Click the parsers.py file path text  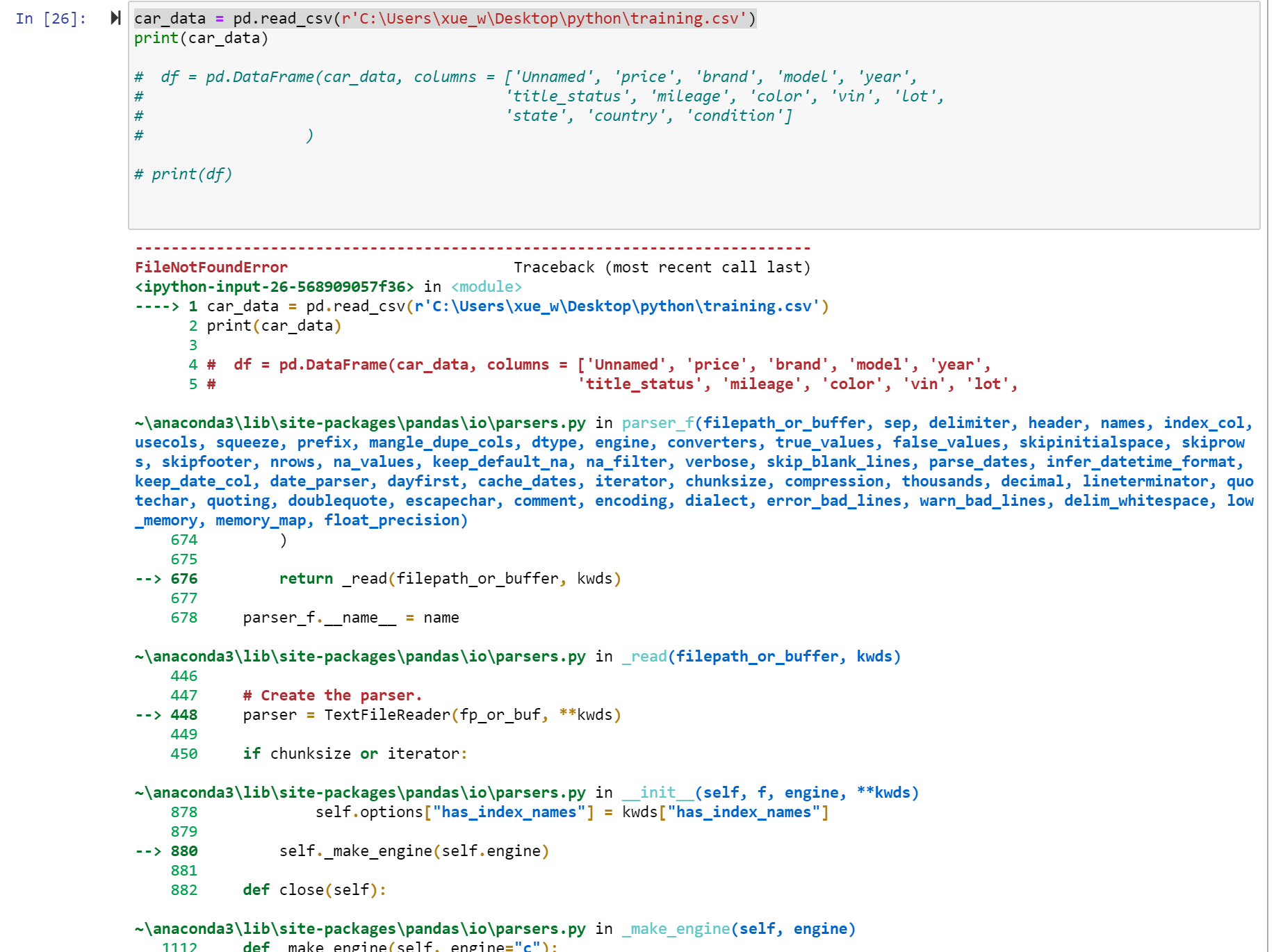pos(360,422)
